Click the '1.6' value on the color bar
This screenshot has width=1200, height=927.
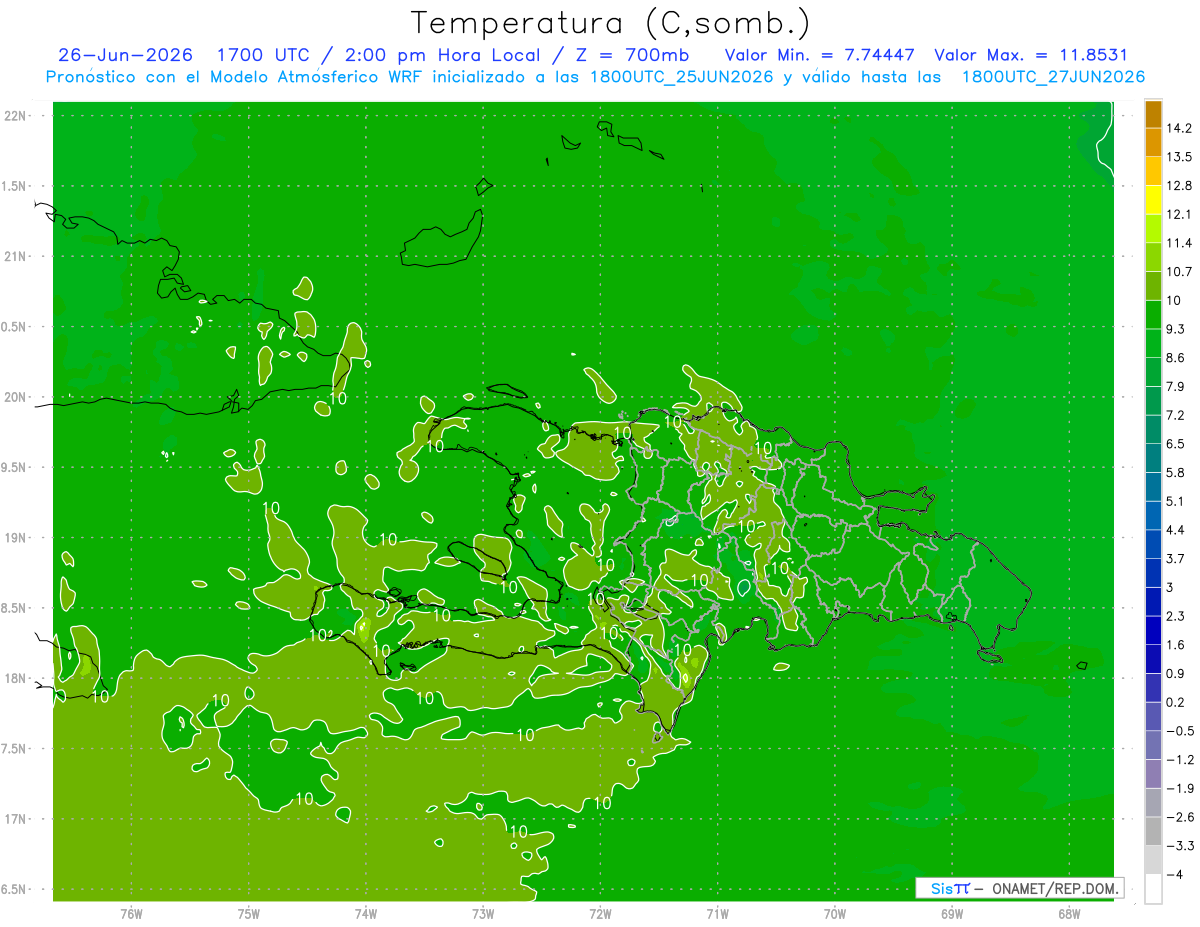[1176, 645]
